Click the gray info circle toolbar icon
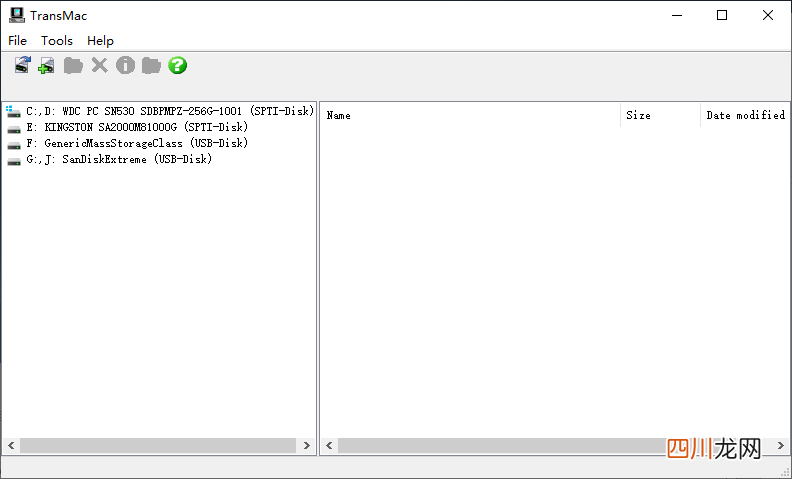The width and height of the screenshot is (792, 479). coord(125,65)
